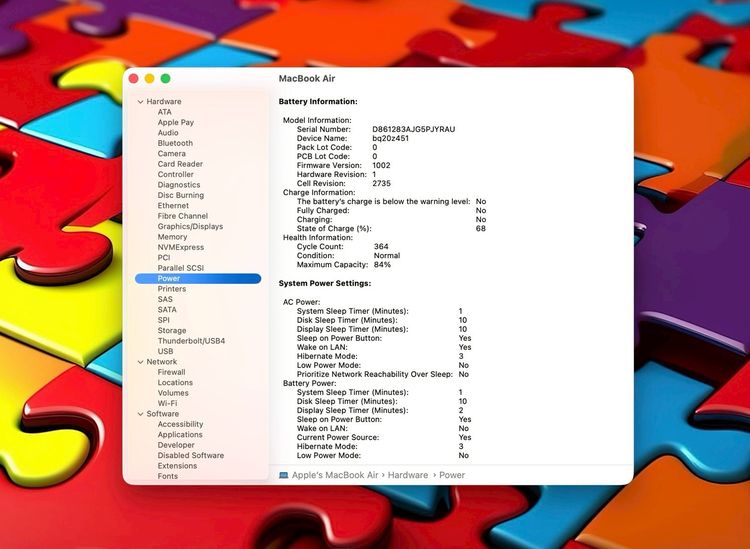Select Graphics/Displays in the sidebar

tap(190, 227)
